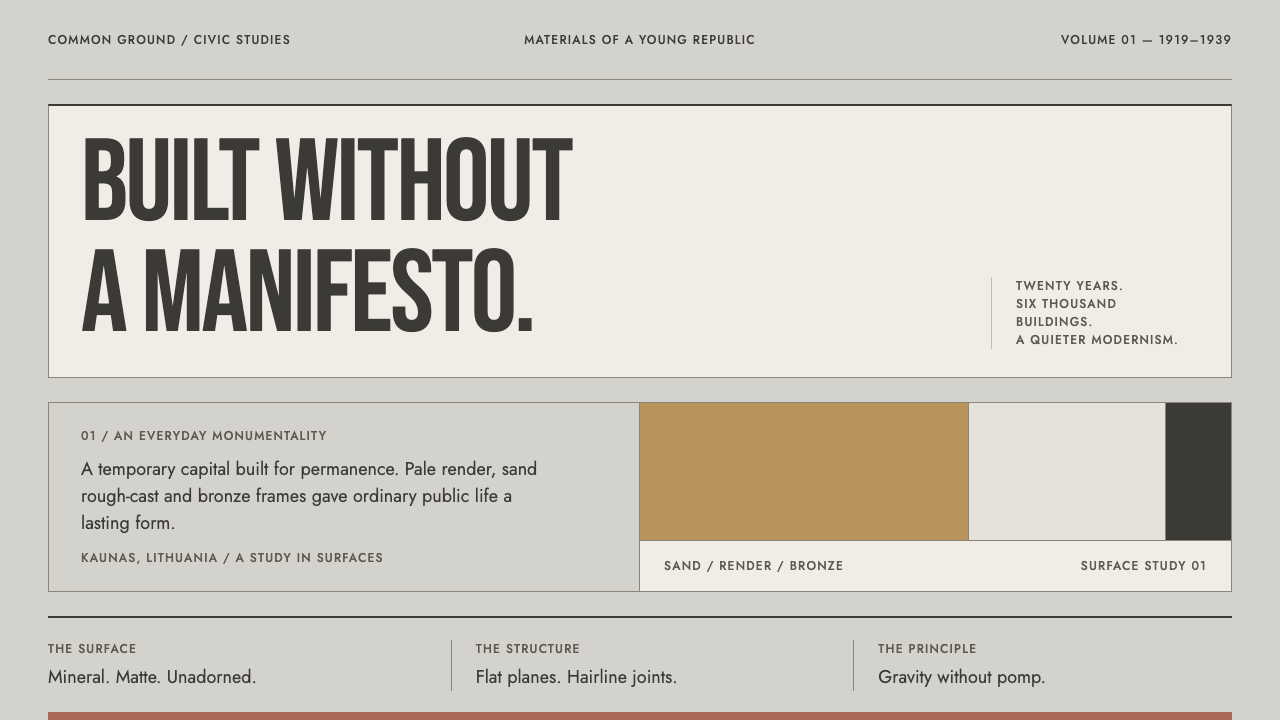Click the 'Built Without A Manifesto.' headline
Image resolution: width=1280 pixels, height=720 pixels.
(x=327, y=236)
